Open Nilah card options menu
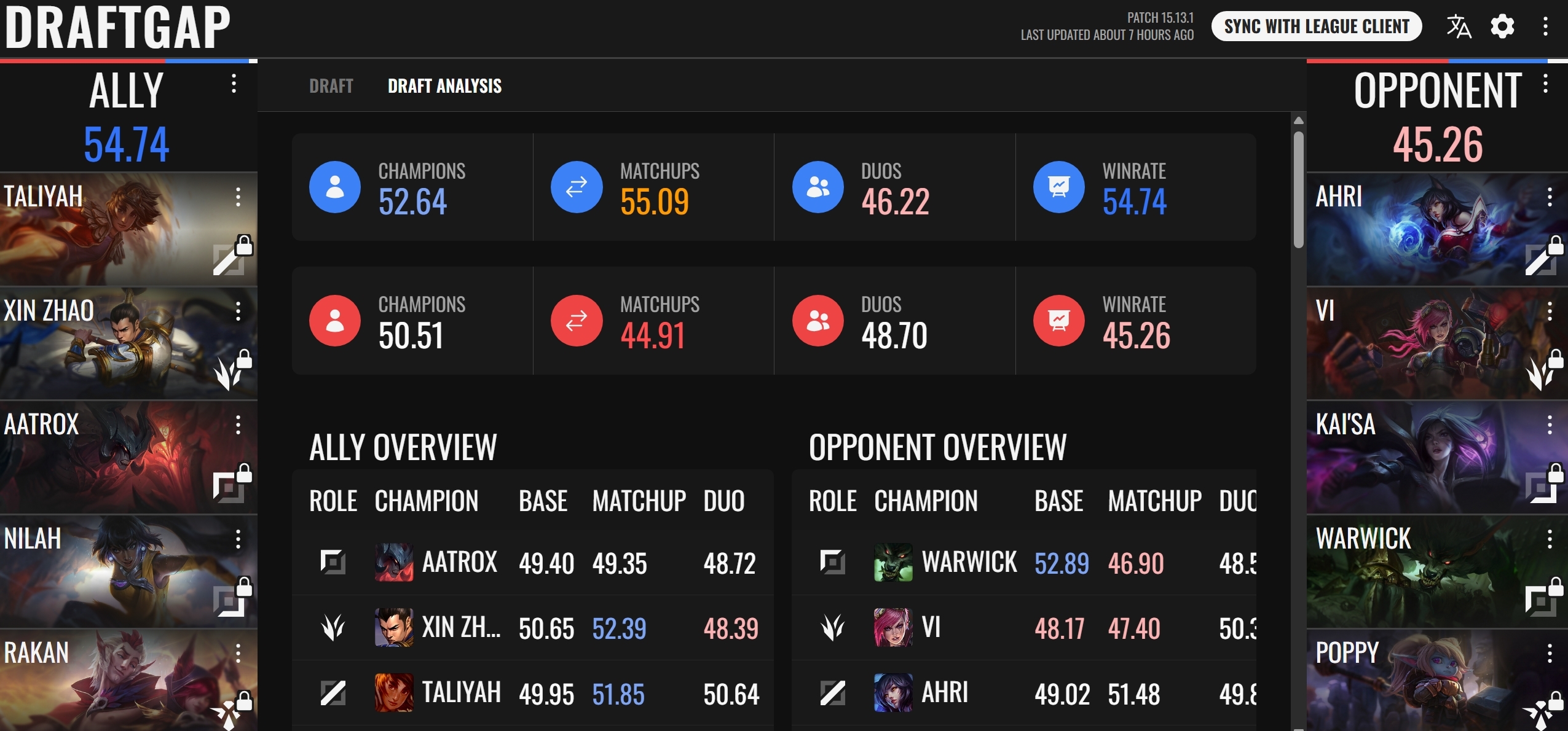The width and height of the screenshot is (1568, 731). (238, 539)
